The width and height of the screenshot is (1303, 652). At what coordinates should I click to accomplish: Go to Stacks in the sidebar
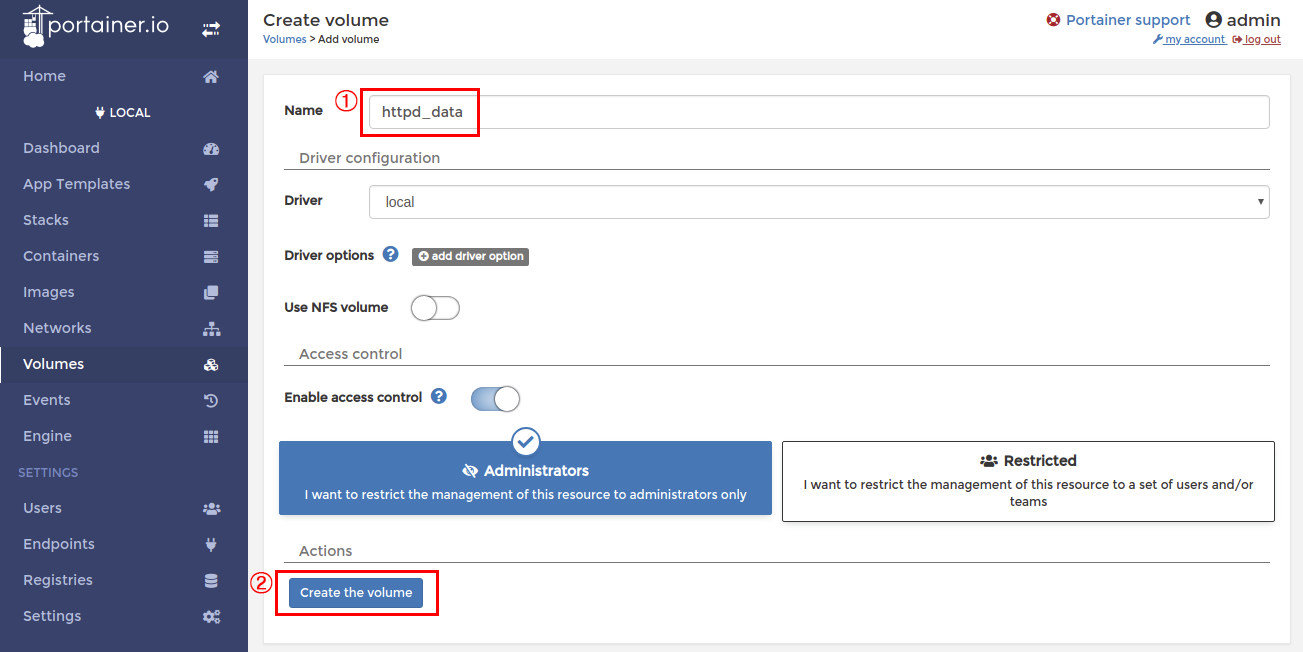(x=46, y=220)
